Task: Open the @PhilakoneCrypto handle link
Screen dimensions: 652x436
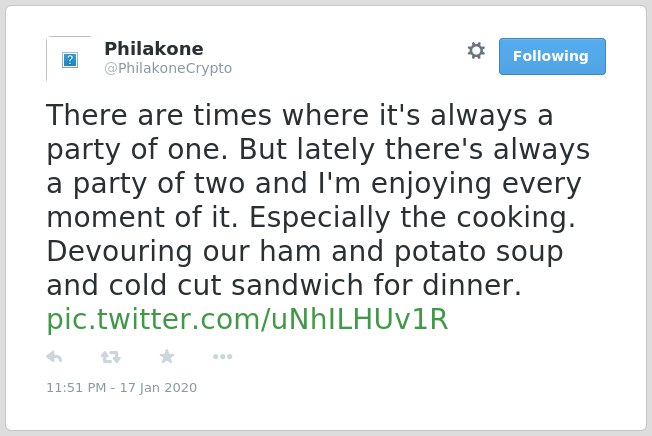Action: coord(168,68)
